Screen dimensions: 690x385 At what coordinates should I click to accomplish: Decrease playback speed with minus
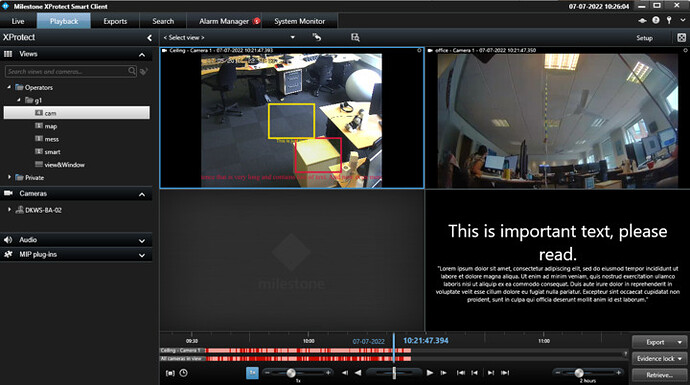[267, 373]
